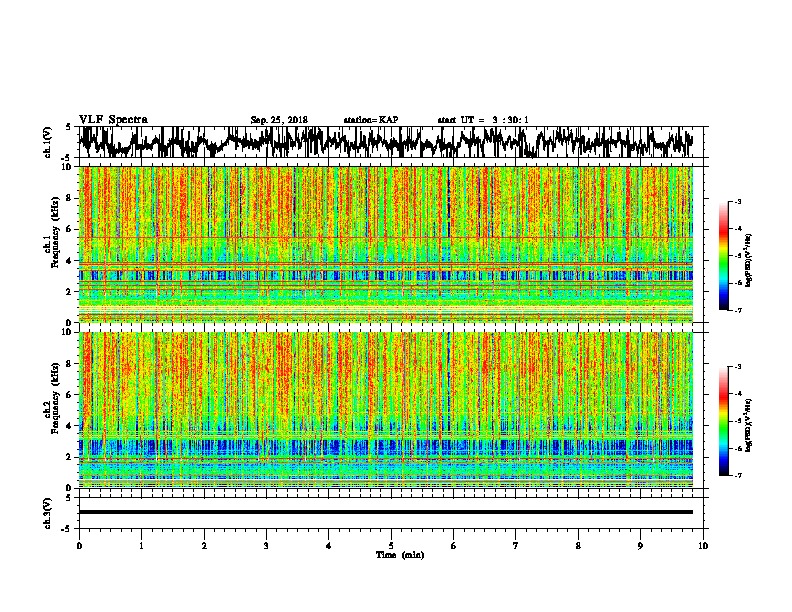Viewport: 792px width, 612px height.
Task: Click the "Time (min)" axis label
Action: click(400, 555)
